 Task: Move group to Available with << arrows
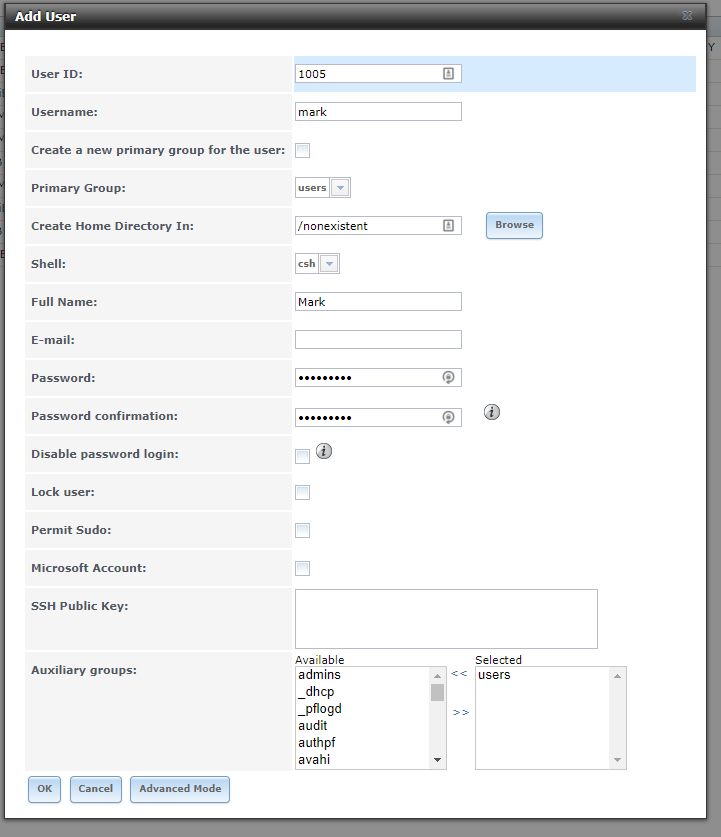click(459, 673)
